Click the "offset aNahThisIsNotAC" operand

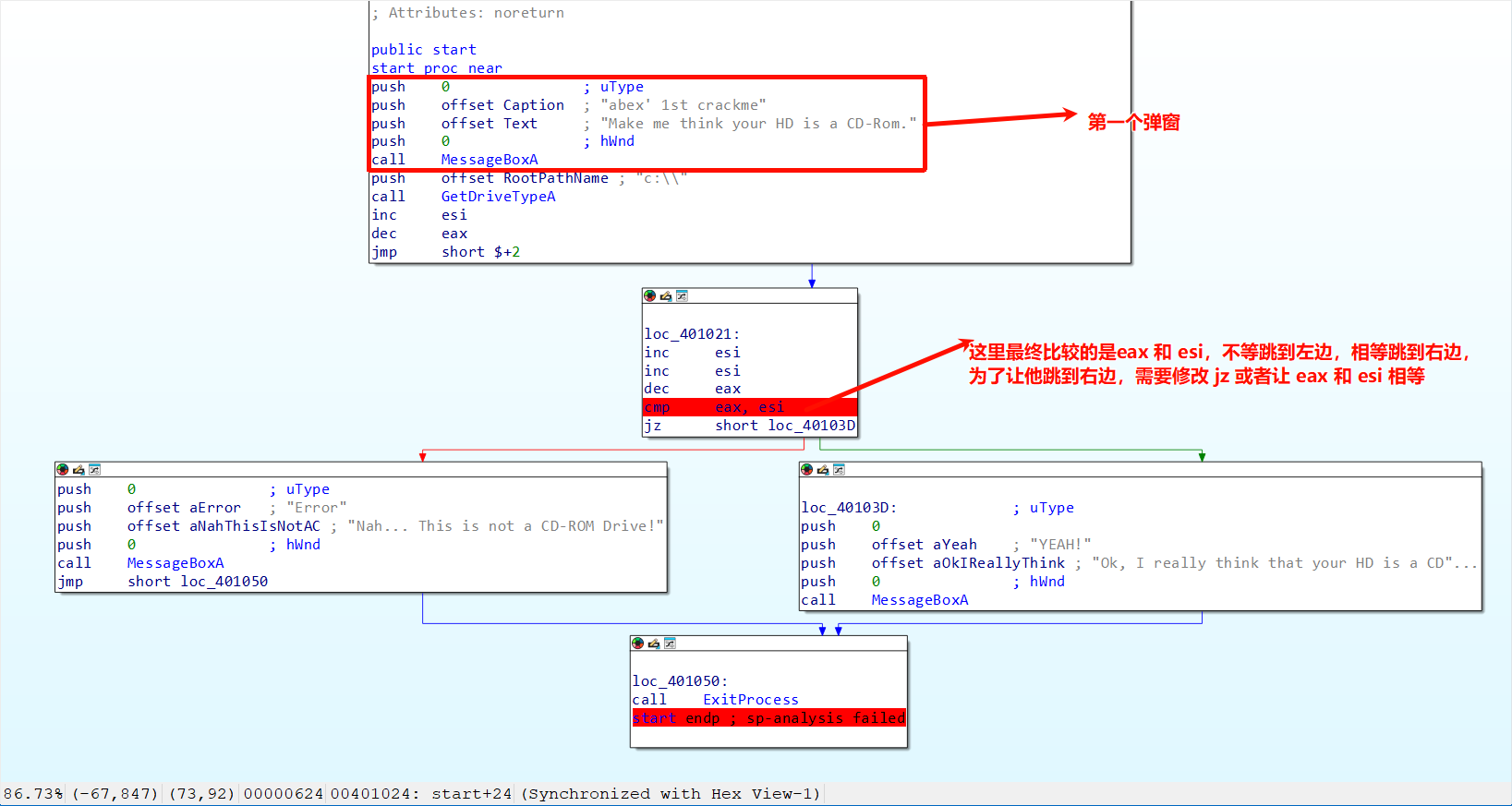pyautogui.click(x=223, y=526)
